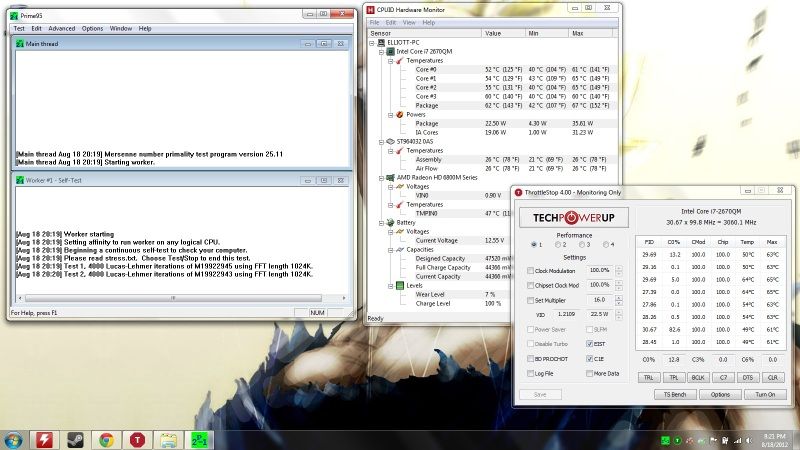Uncheck the EIST checkbox
This screenshot has height=450, width=800.
(589, 344)
